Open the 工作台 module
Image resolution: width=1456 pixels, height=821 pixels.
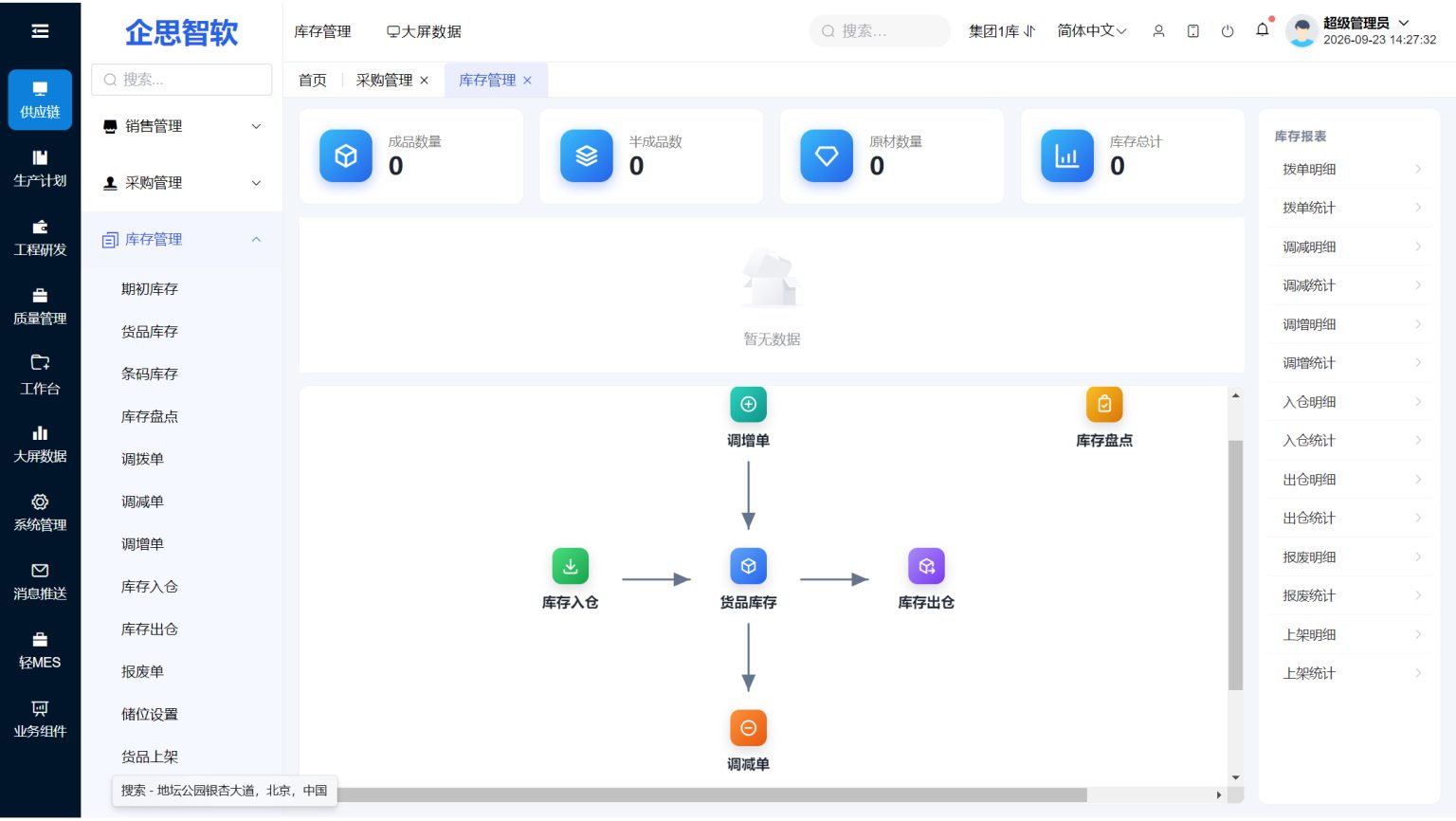tap(40, 376)
